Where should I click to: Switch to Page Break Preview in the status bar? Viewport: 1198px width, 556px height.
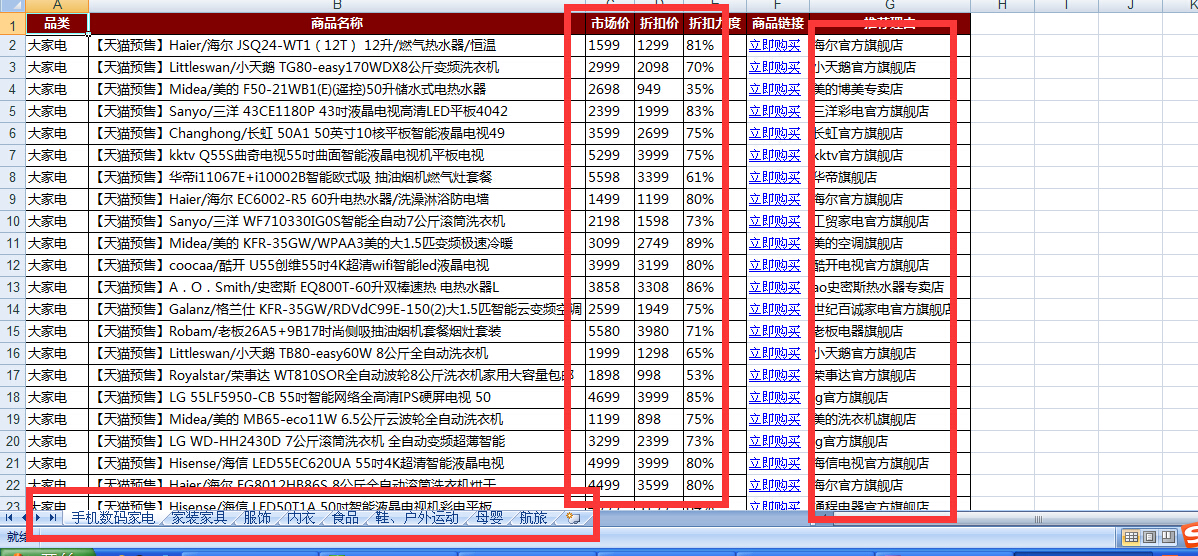click(1168, 537)
